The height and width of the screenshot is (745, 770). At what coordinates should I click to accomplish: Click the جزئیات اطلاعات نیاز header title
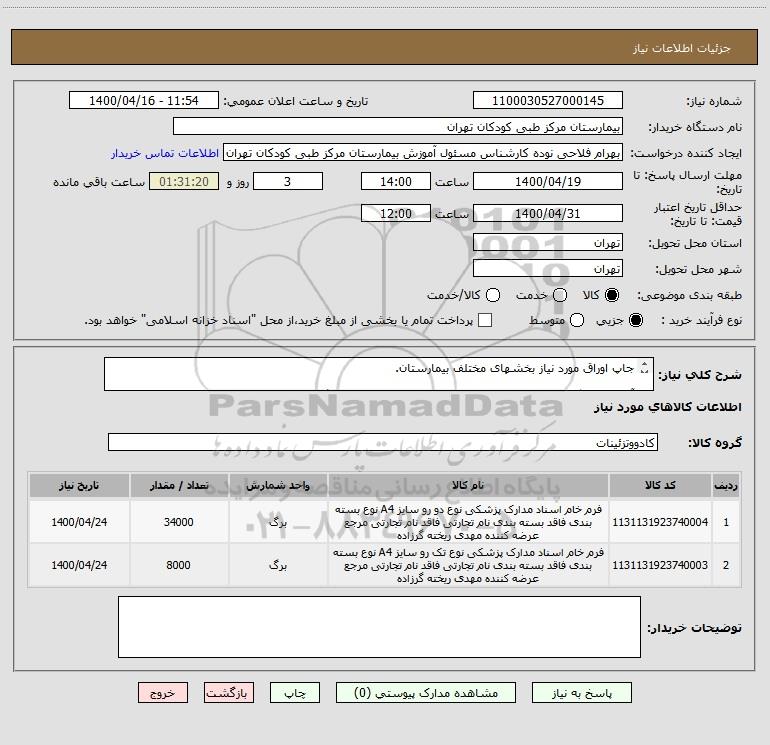click(682, 48)
